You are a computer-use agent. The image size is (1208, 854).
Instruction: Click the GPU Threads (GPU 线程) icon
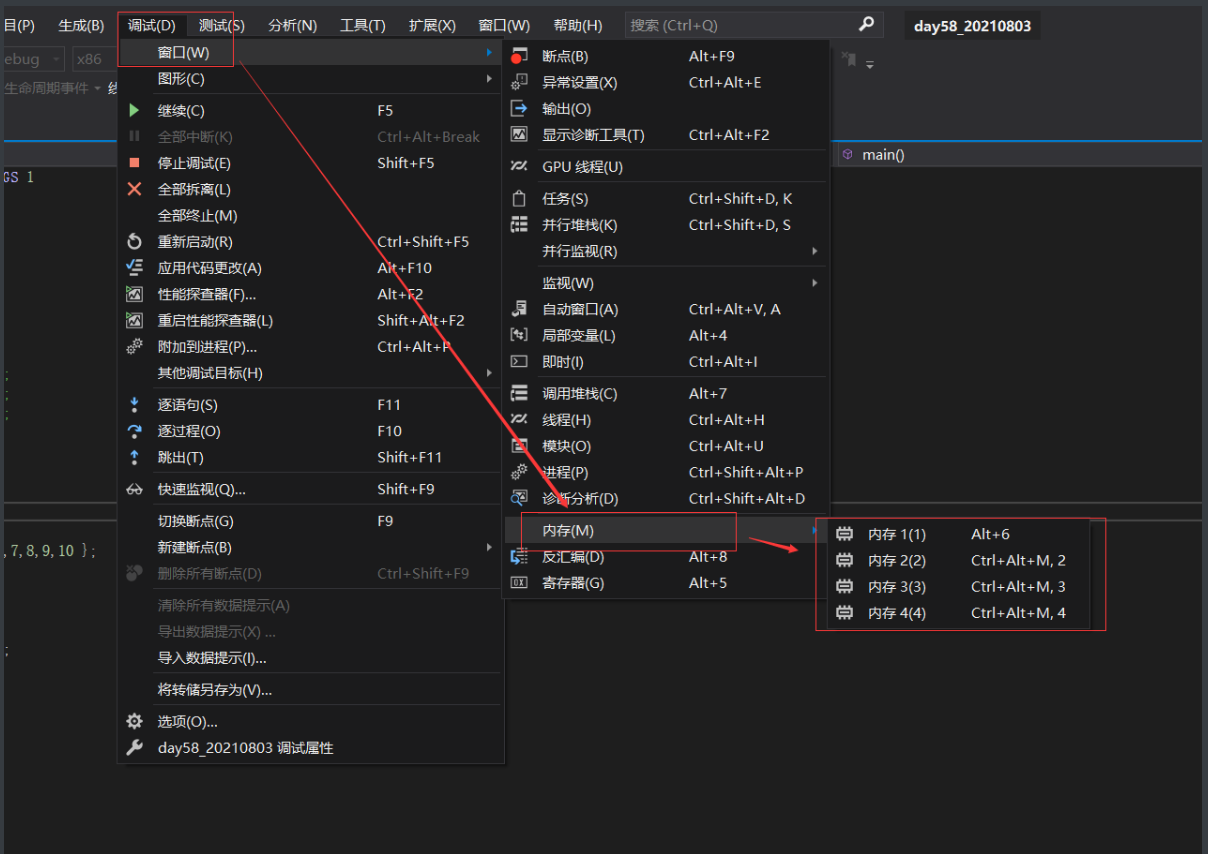tap(519, 166)
